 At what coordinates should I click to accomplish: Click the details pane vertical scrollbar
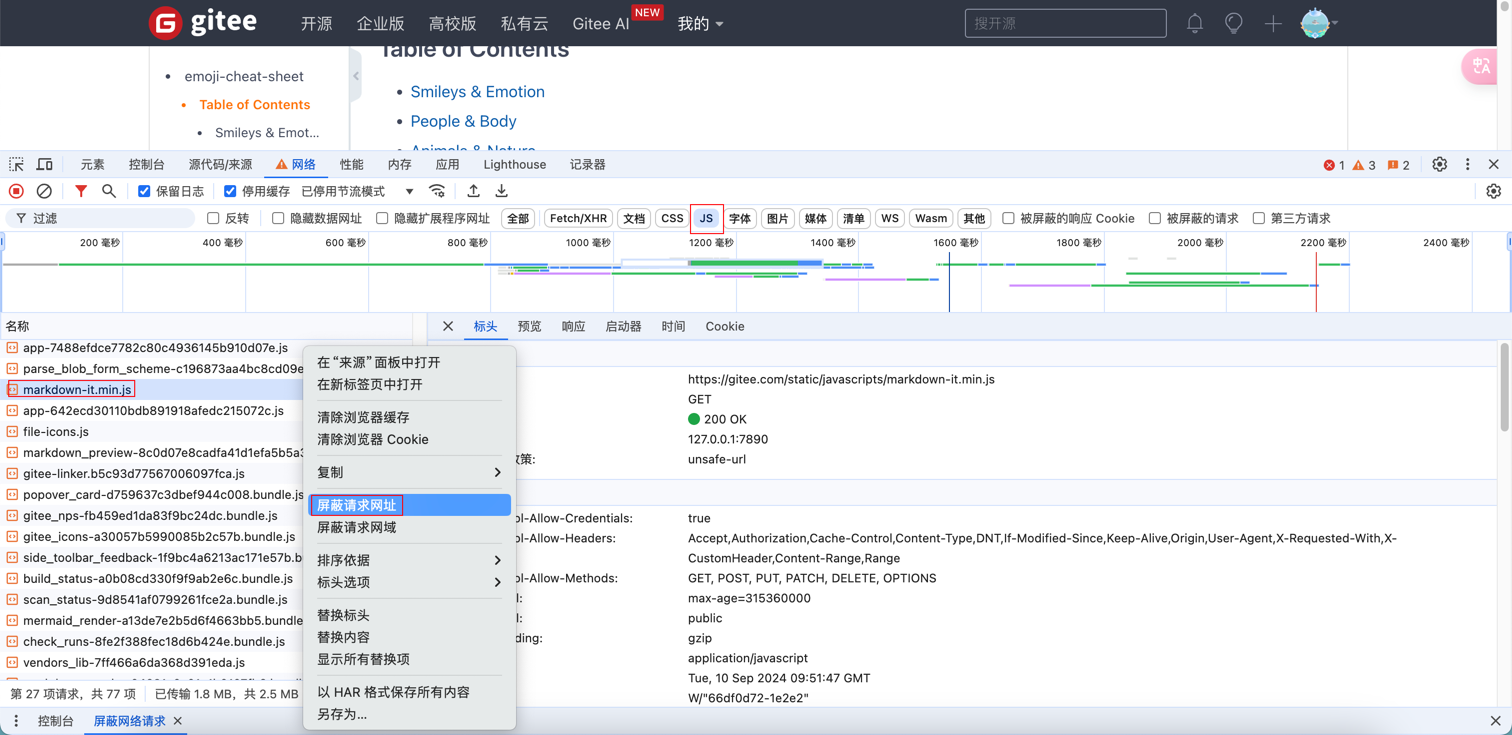[1504, 386]
